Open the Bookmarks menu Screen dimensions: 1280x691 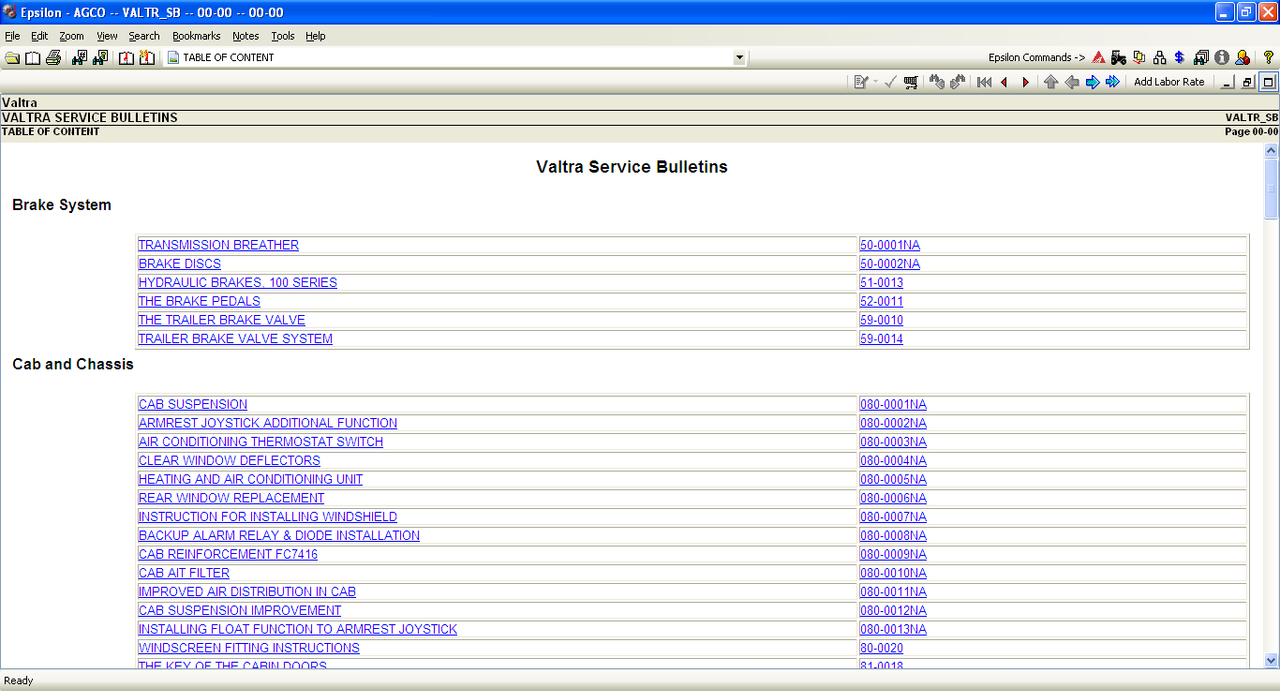coord(196,36)
